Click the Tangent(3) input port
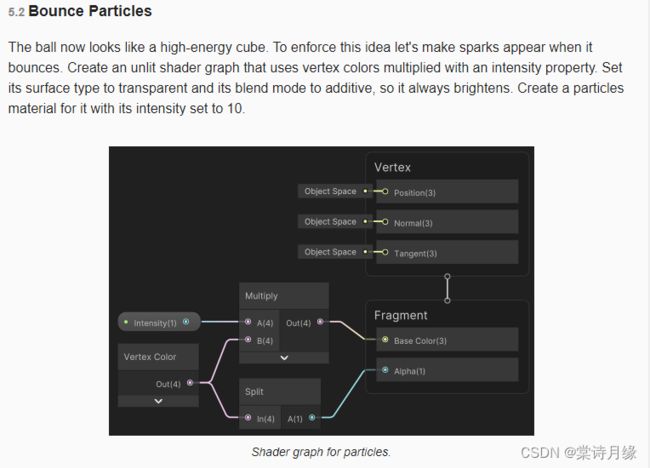The height and width of the screenshot is (468, 650). [x=385, y=252]
